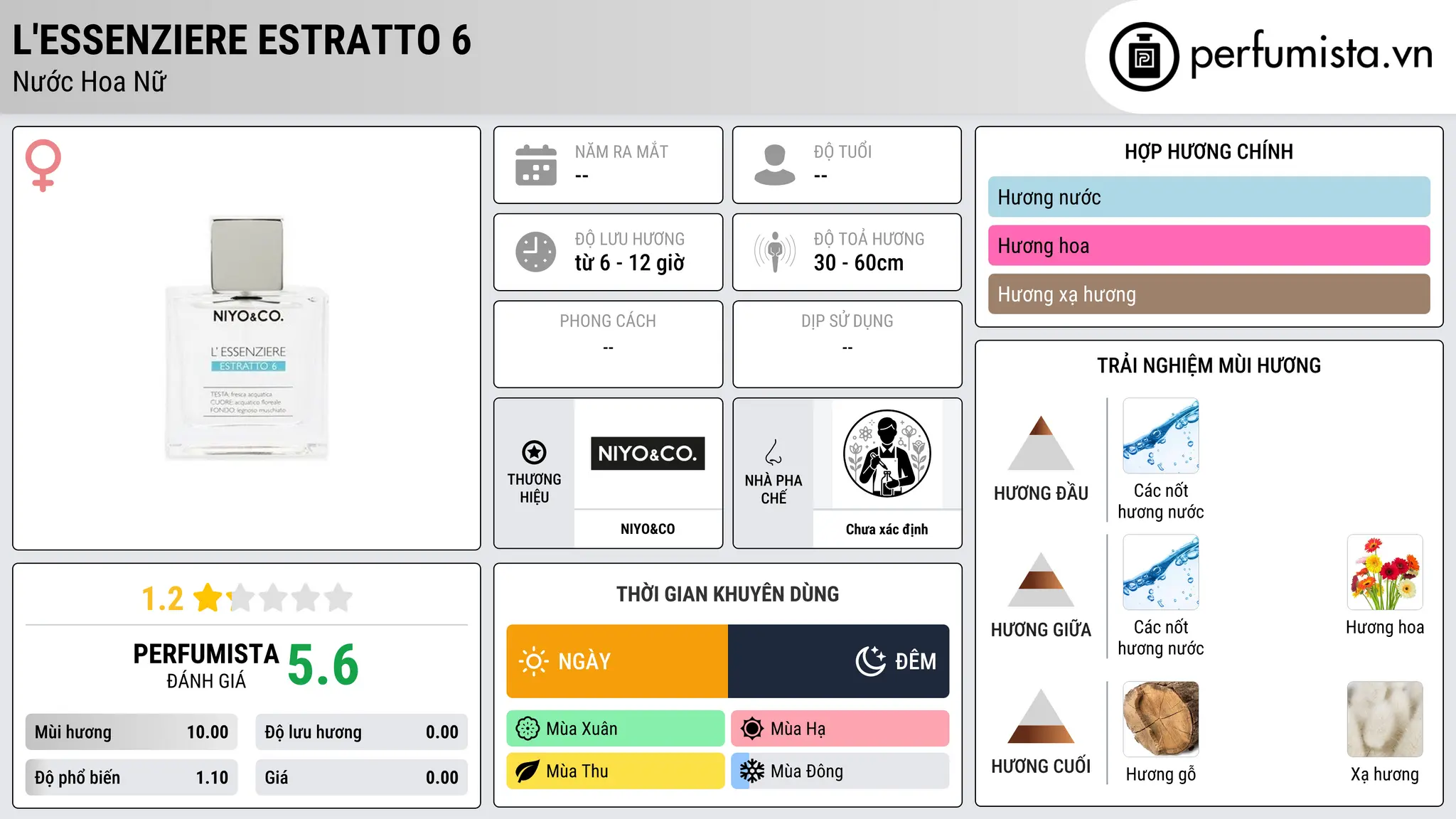Click the snowflake icon for Mùa Đông

coord(752,771)
